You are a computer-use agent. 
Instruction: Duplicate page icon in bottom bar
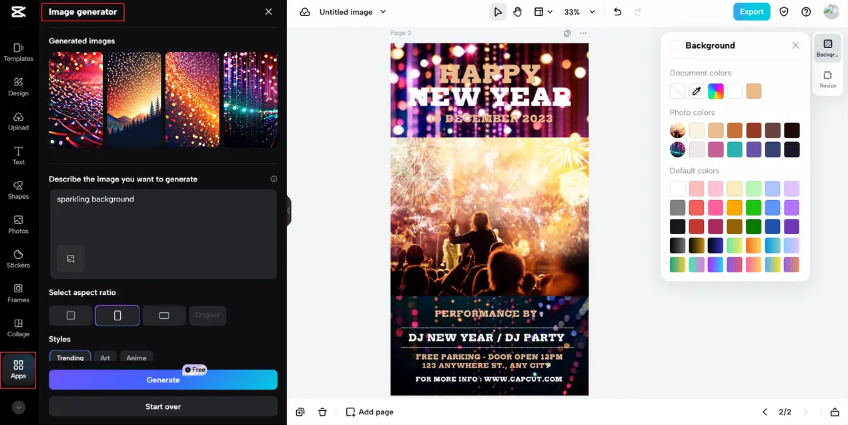300,412
